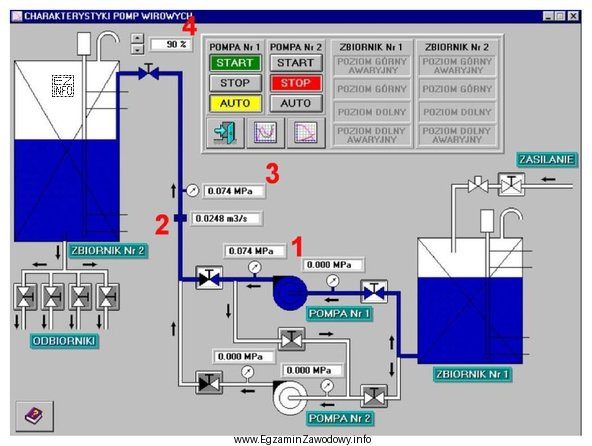Toggle valve on pipe to Zbiornik Nr 2 top

tap(148, 72)
